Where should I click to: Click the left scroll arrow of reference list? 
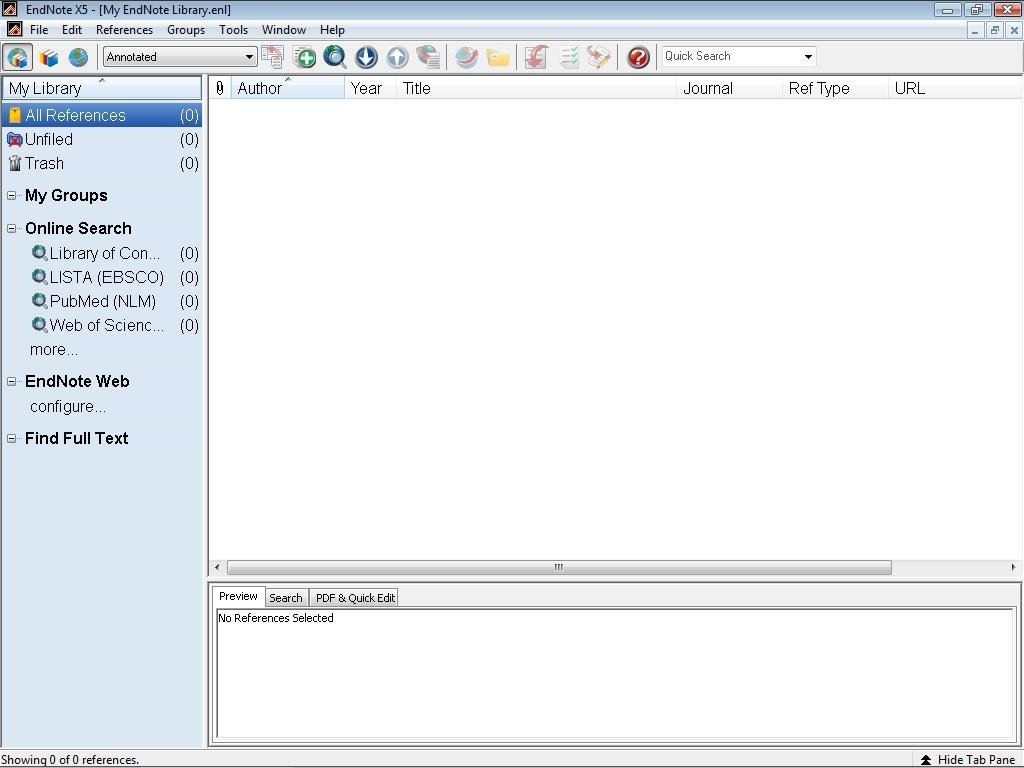point(217,567)
